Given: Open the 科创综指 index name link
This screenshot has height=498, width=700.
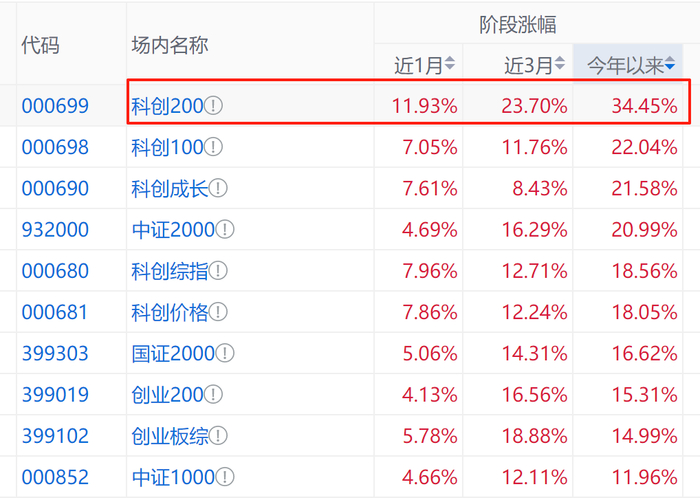Looking at the screenshot, I should (170, 270).
